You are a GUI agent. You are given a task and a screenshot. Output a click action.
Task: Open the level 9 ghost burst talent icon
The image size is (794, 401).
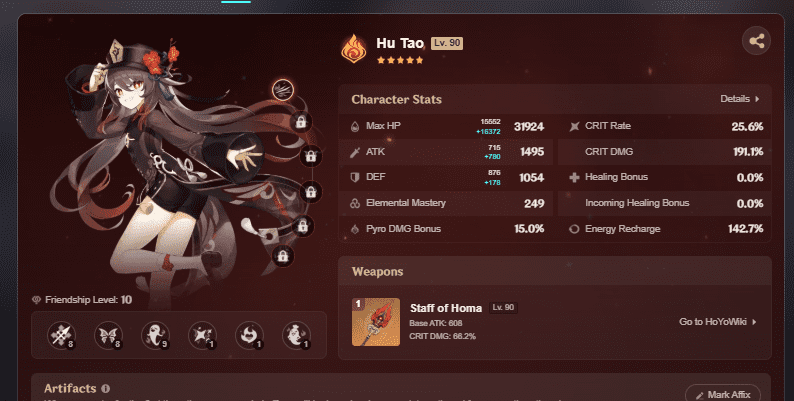155,335
